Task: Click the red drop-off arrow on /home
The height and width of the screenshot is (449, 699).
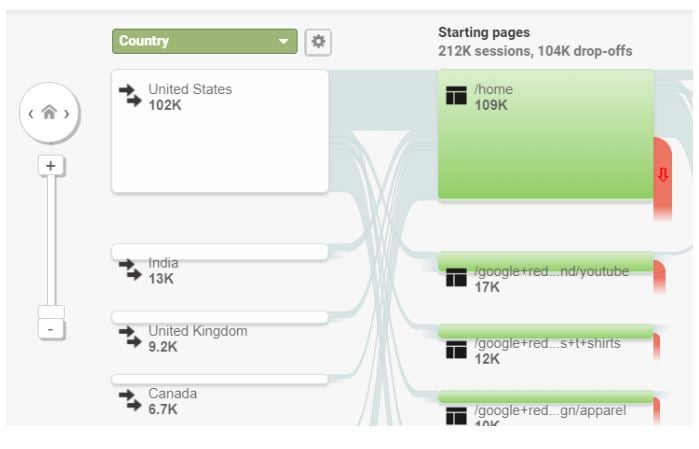Action: (663, 174)
